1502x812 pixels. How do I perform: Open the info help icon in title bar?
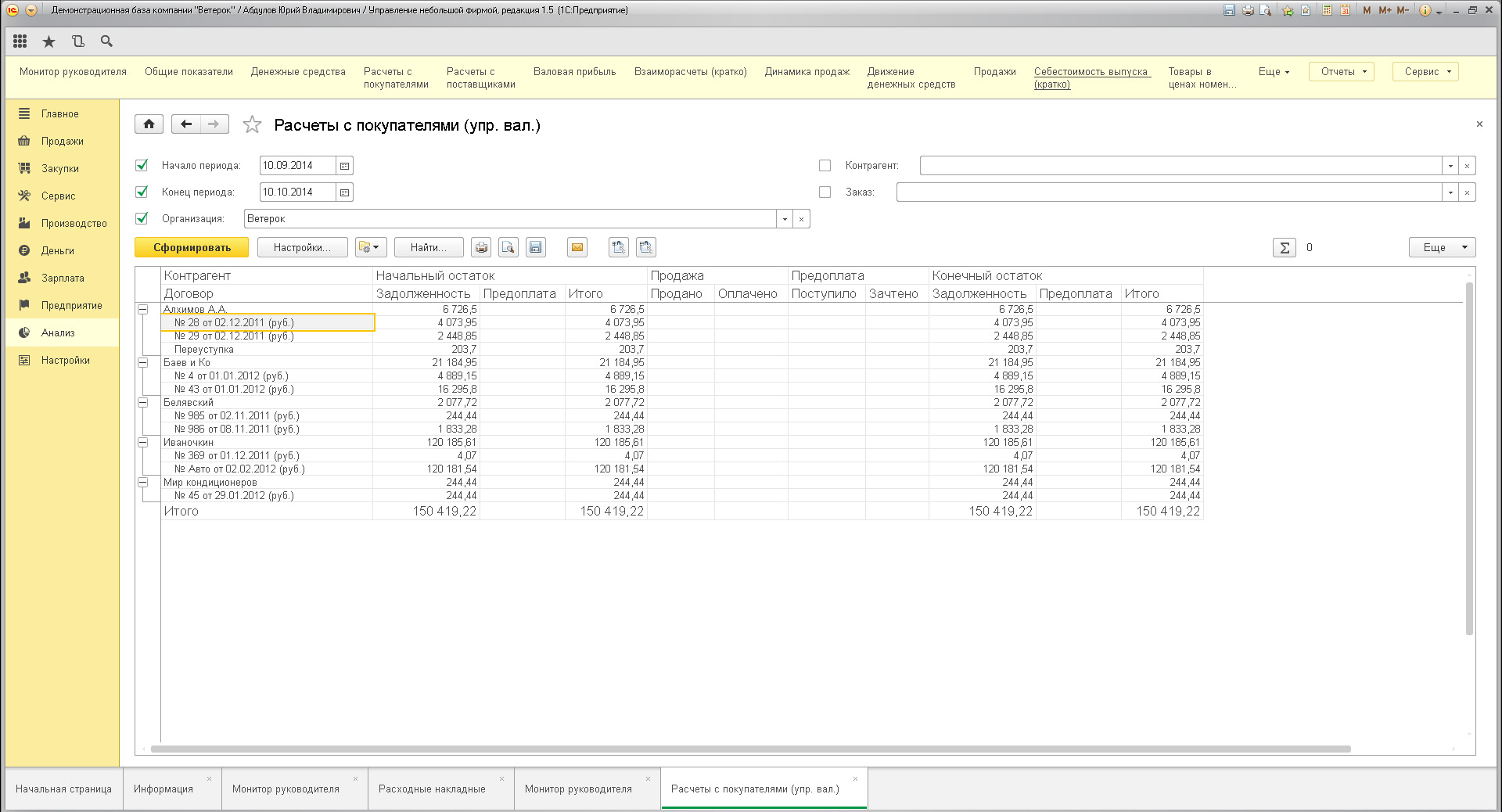click(x=1425, y=10)
